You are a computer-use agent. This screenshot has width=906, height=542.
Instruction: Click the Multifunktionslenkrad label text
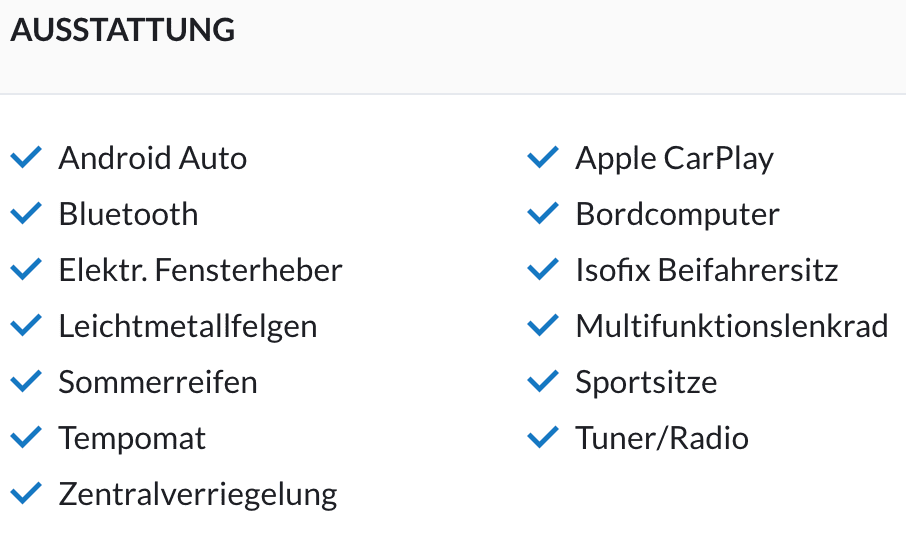pos(732,326)
